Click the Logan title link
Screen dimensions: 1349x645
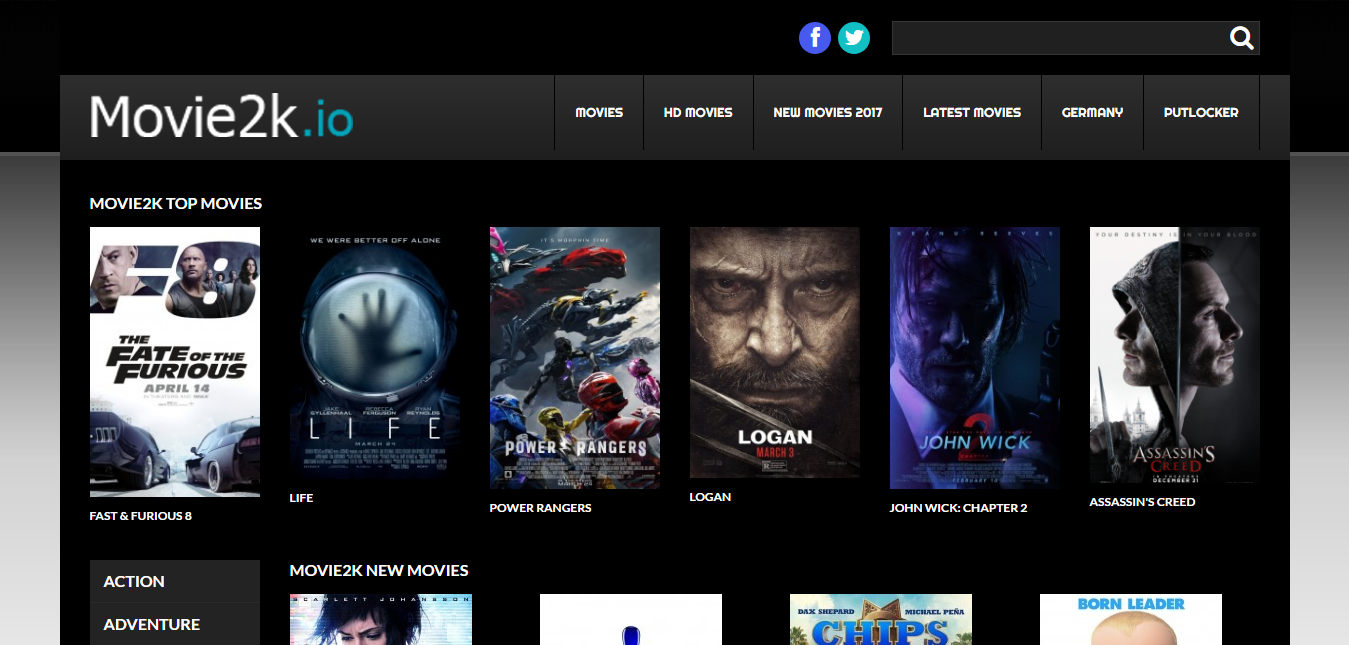[x=710, y=497]
